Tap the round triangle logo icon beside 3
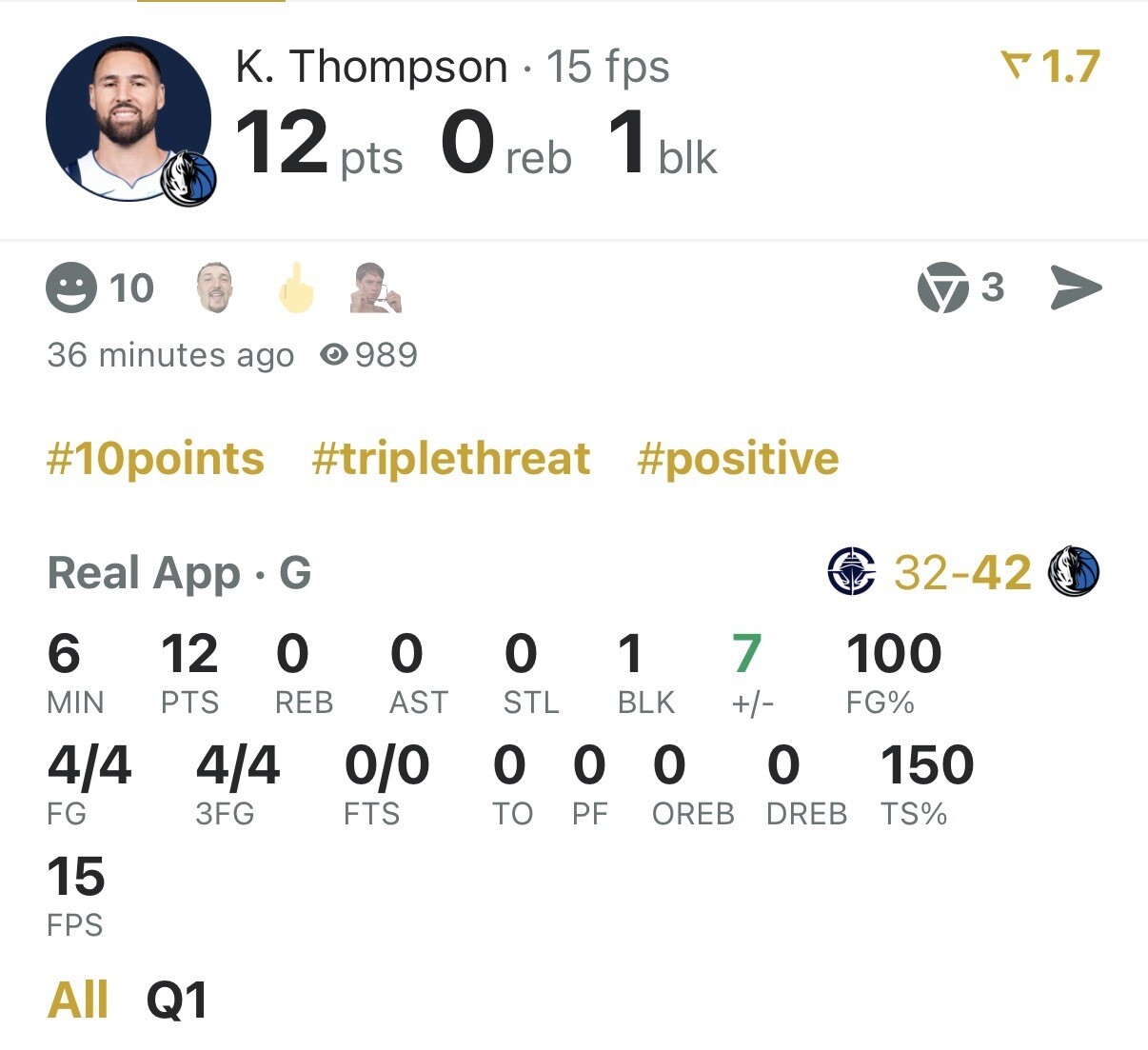This screenshot has height=1050, width=1148. [x=942, y=287]
